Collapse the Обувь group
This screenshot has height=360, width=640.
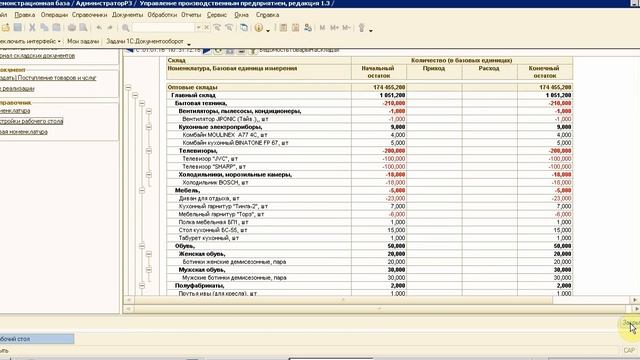[x=142, y=246]
